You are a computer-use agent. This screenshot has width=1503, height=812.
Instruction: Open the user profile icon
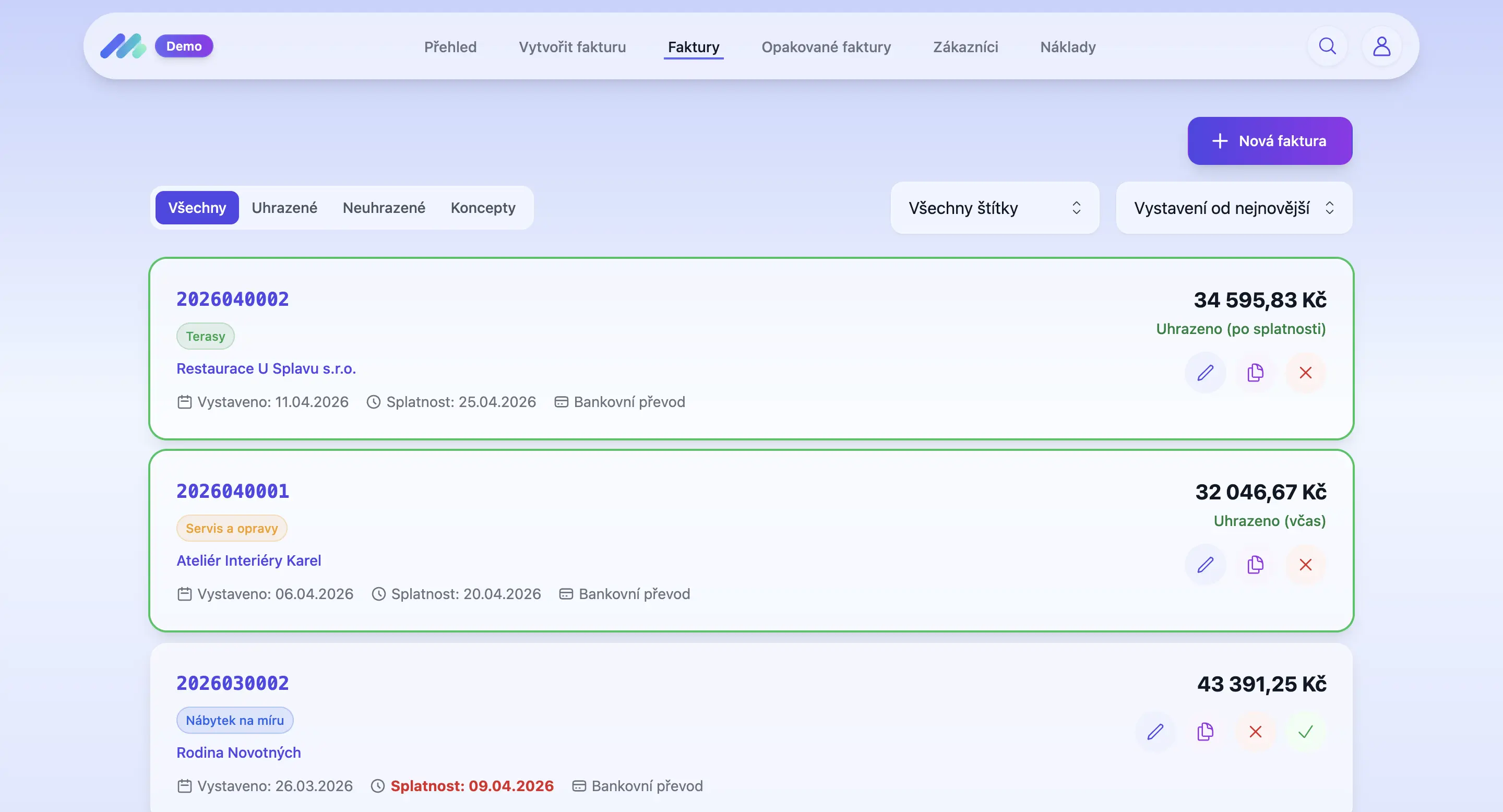(1381, 46)
